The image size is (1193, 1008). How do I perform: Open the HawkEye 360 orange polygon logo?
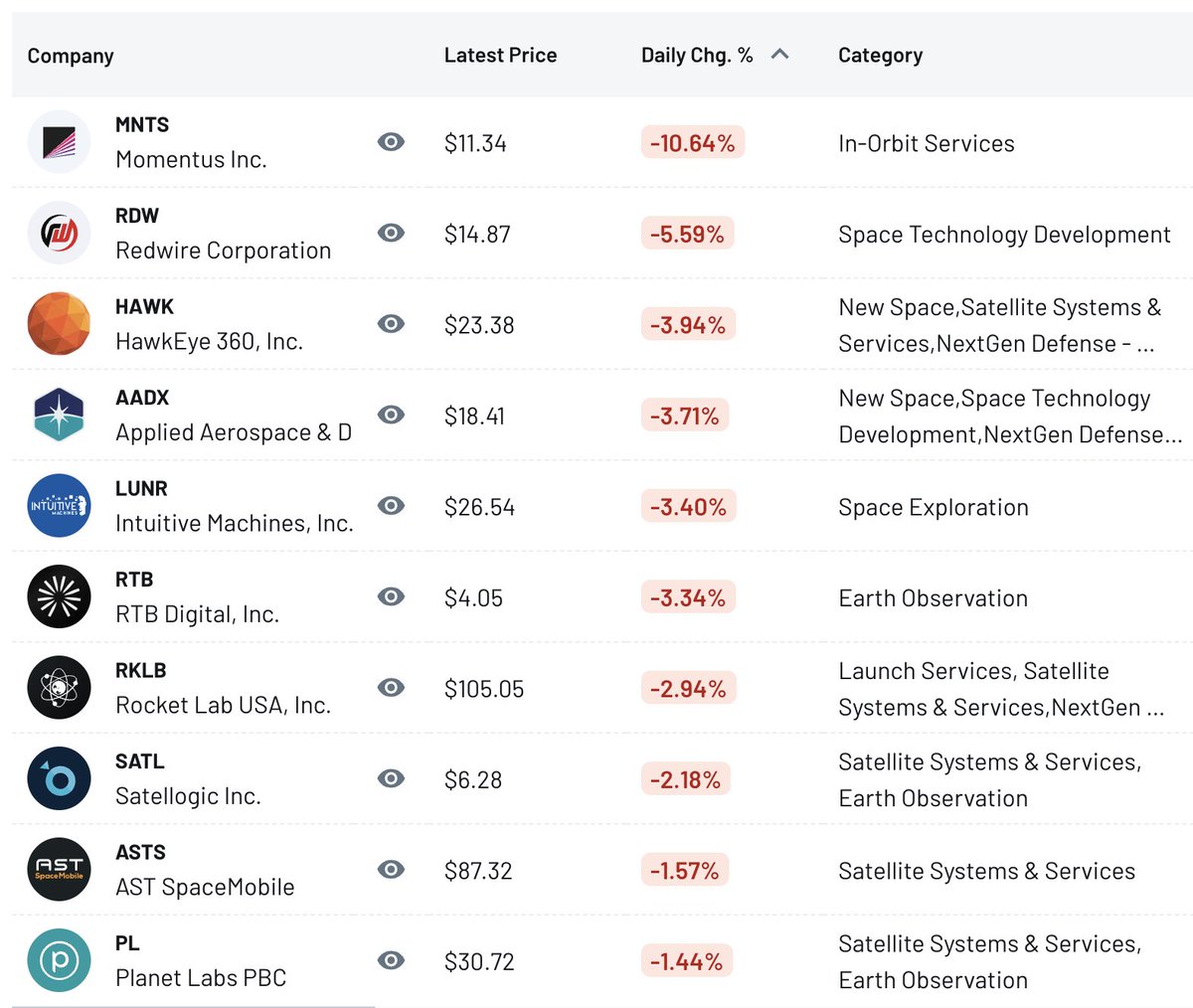pyautogui.click(x=59, y=323)
